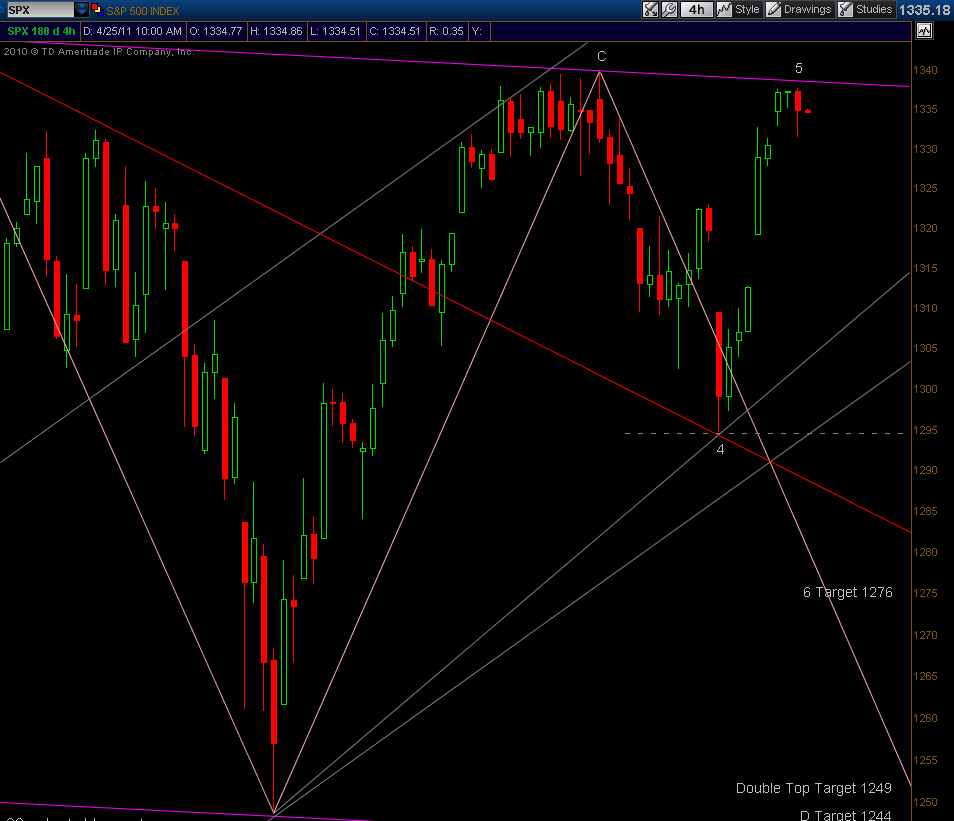This screenshot has height=821, width=954.
Task: Open the Style menu
Action: pos(738,9)
